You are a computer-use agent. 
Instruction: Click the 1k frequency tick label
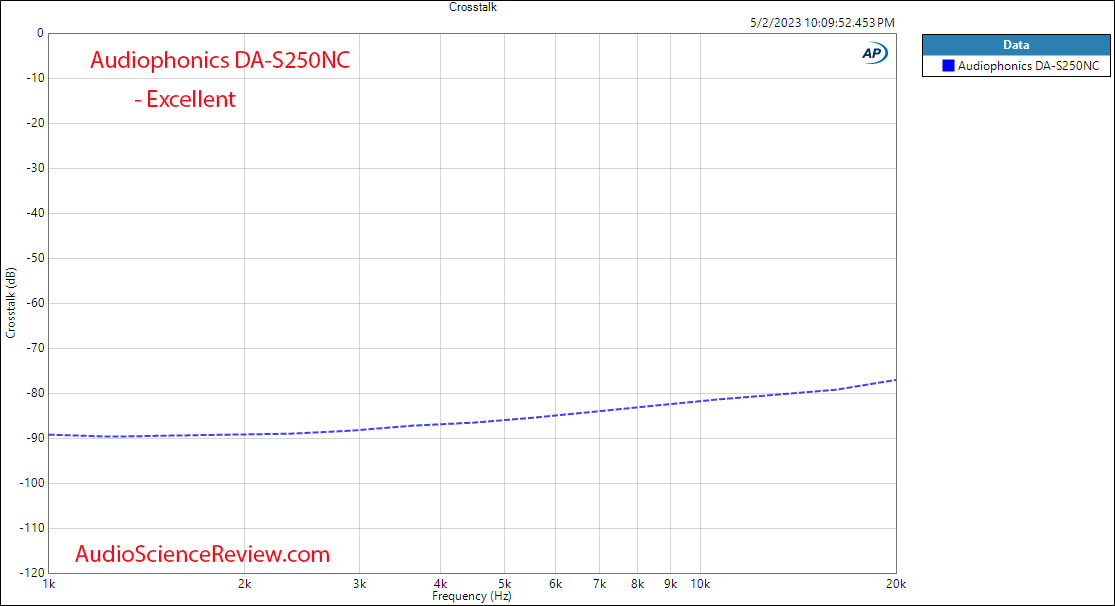tap(48, 584)
